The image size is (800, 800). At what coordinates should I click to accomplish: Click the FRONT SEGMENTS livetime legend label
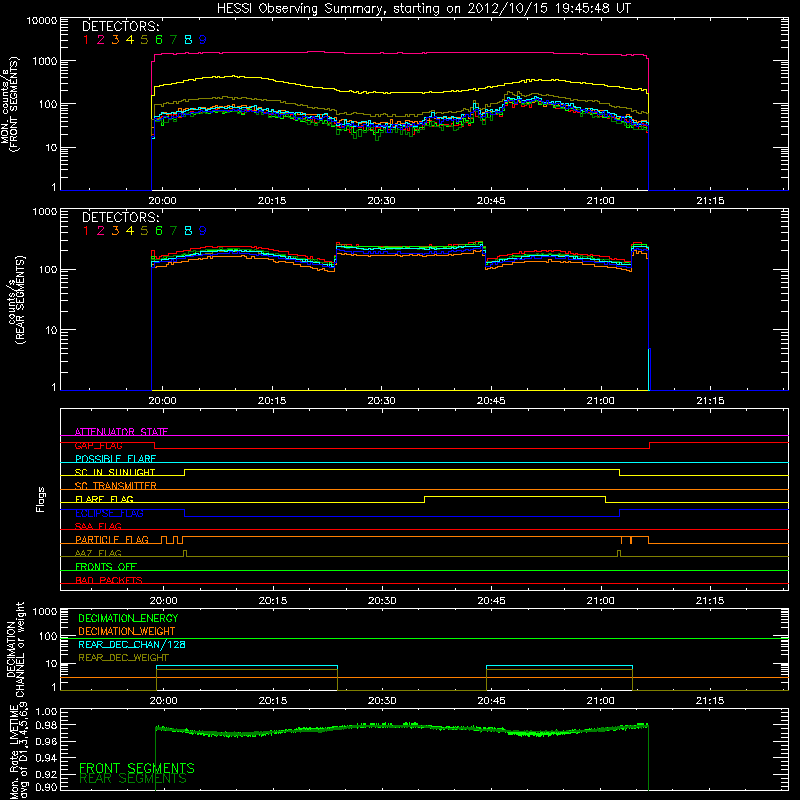point(137,768)
